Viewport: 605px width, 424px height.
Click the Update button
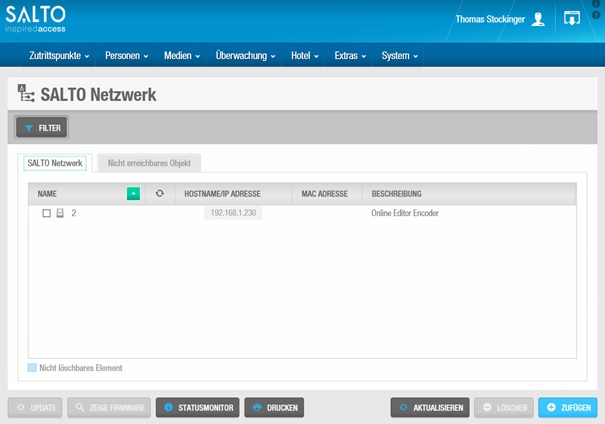pos(35,407)
